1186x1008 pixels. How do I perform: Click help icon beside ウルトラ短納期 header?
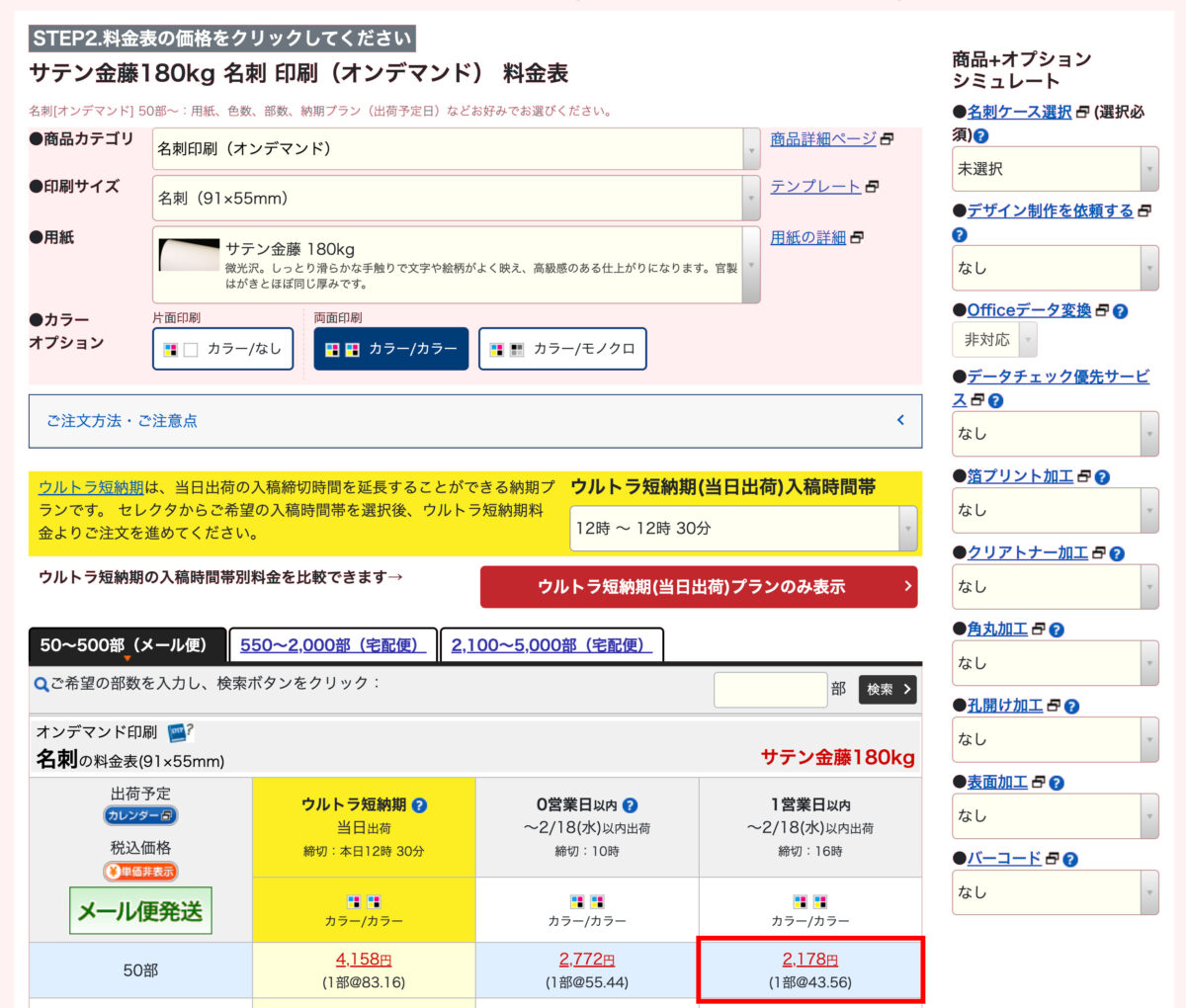click(x=419, y=805)
